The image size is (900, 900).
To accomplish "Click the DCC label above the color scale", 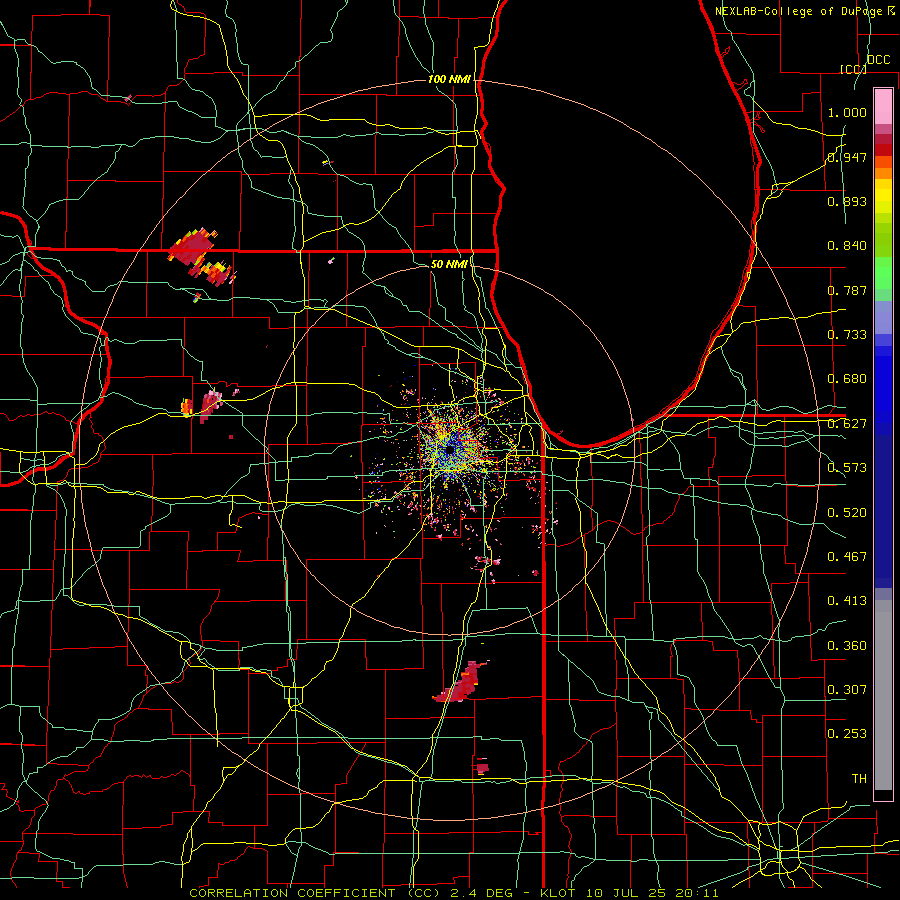I will click(878, 60).
